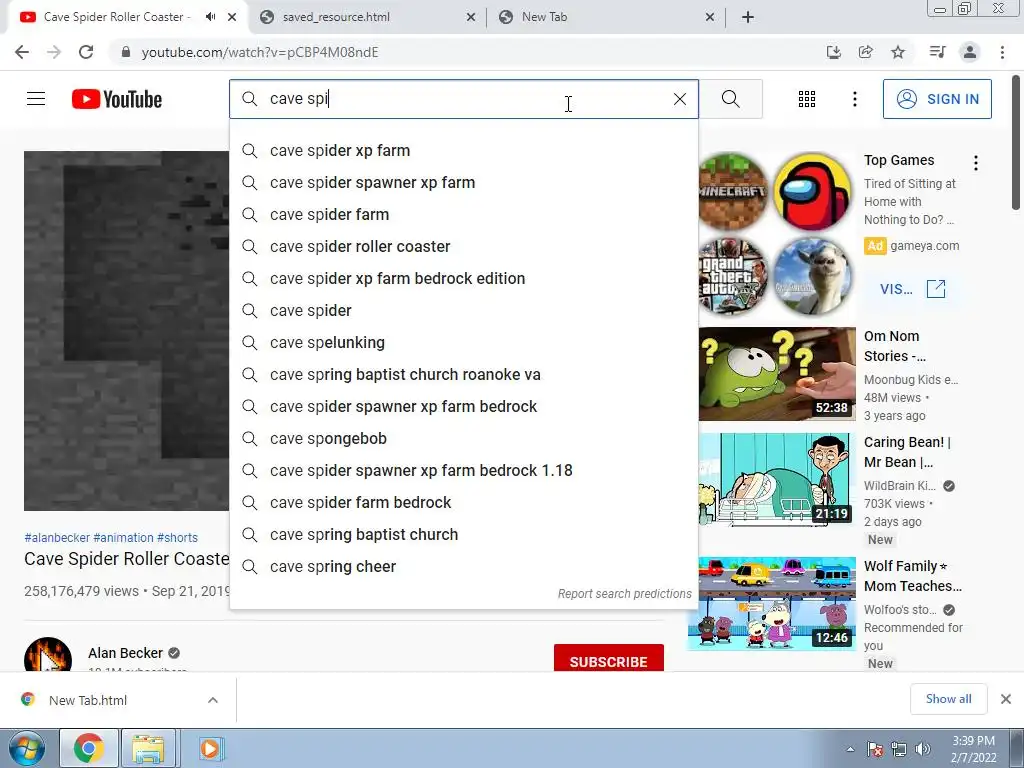Bookmark this page with the star icon
This screenshot has height=768, width=1024.
point(898,52)
